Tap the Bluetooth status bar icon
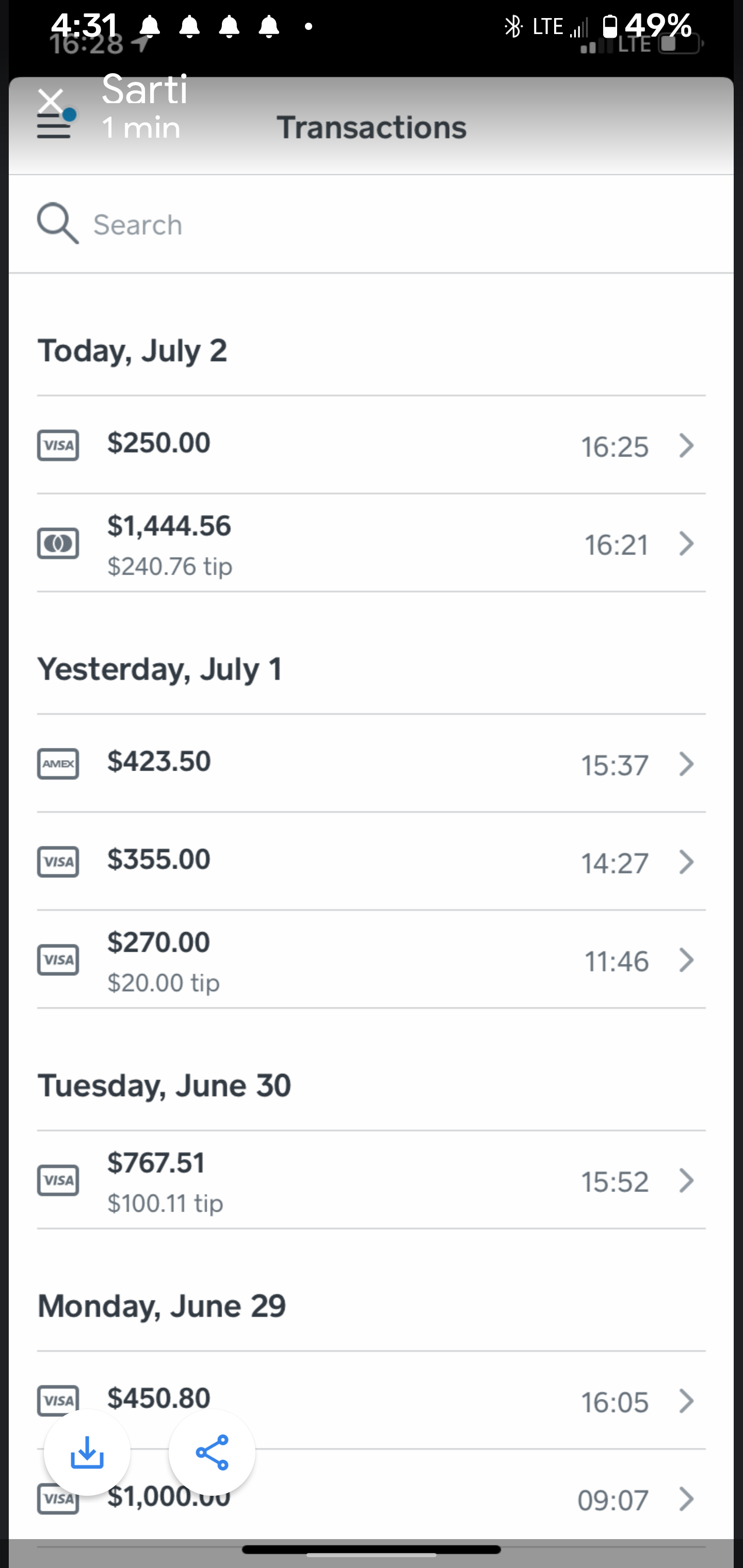Image resolution: width=743 pixels, height=1568 pixels. click(513, 26)
